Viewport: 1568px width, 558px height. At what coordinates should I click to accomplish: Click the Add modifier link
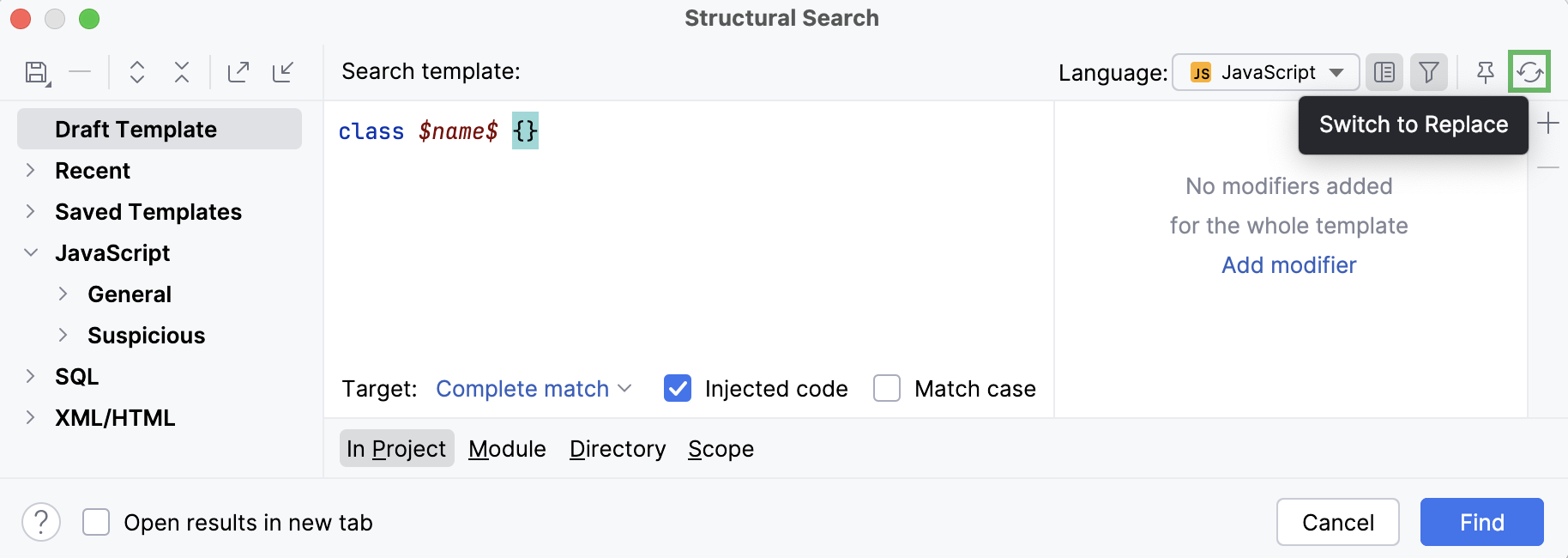point(1288,265)
